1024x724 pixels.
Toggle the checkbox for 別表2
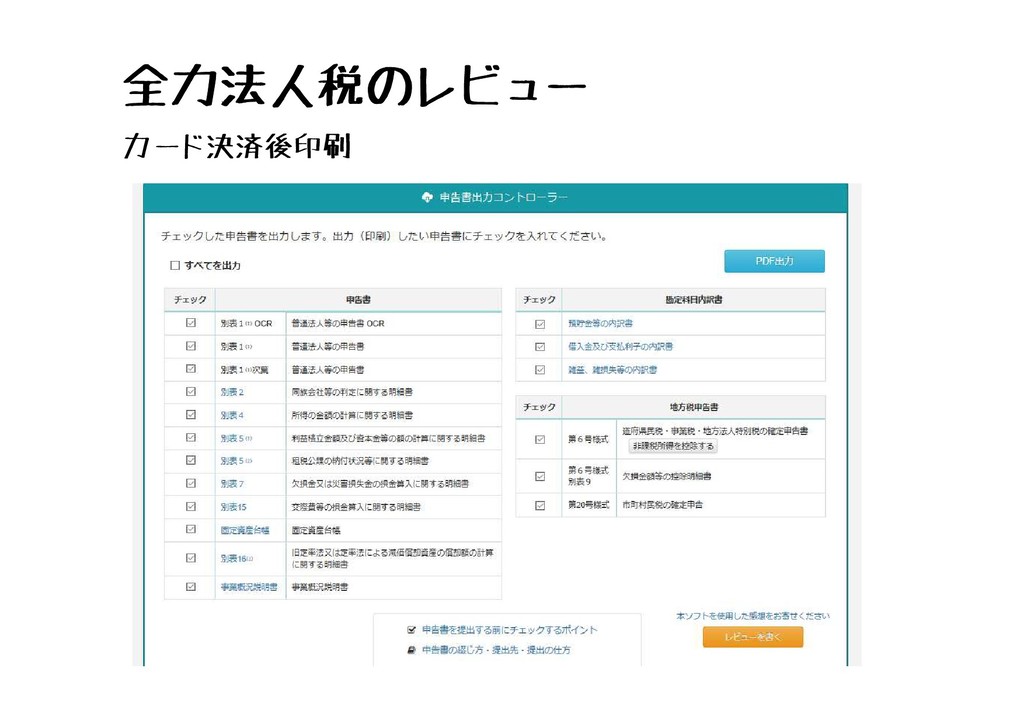pos(191,392)
